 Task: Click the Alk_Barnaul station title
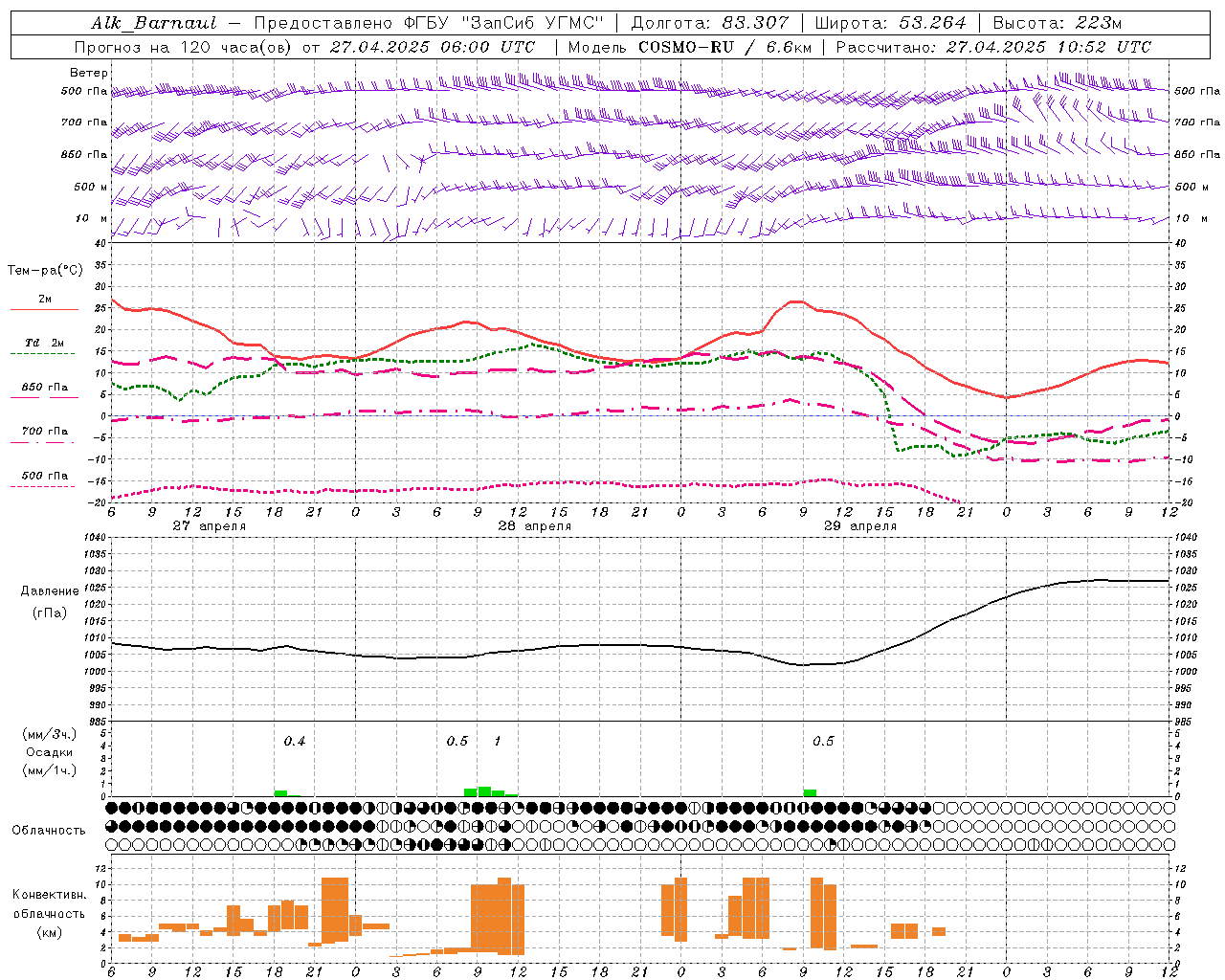click(x=154, y=23)
